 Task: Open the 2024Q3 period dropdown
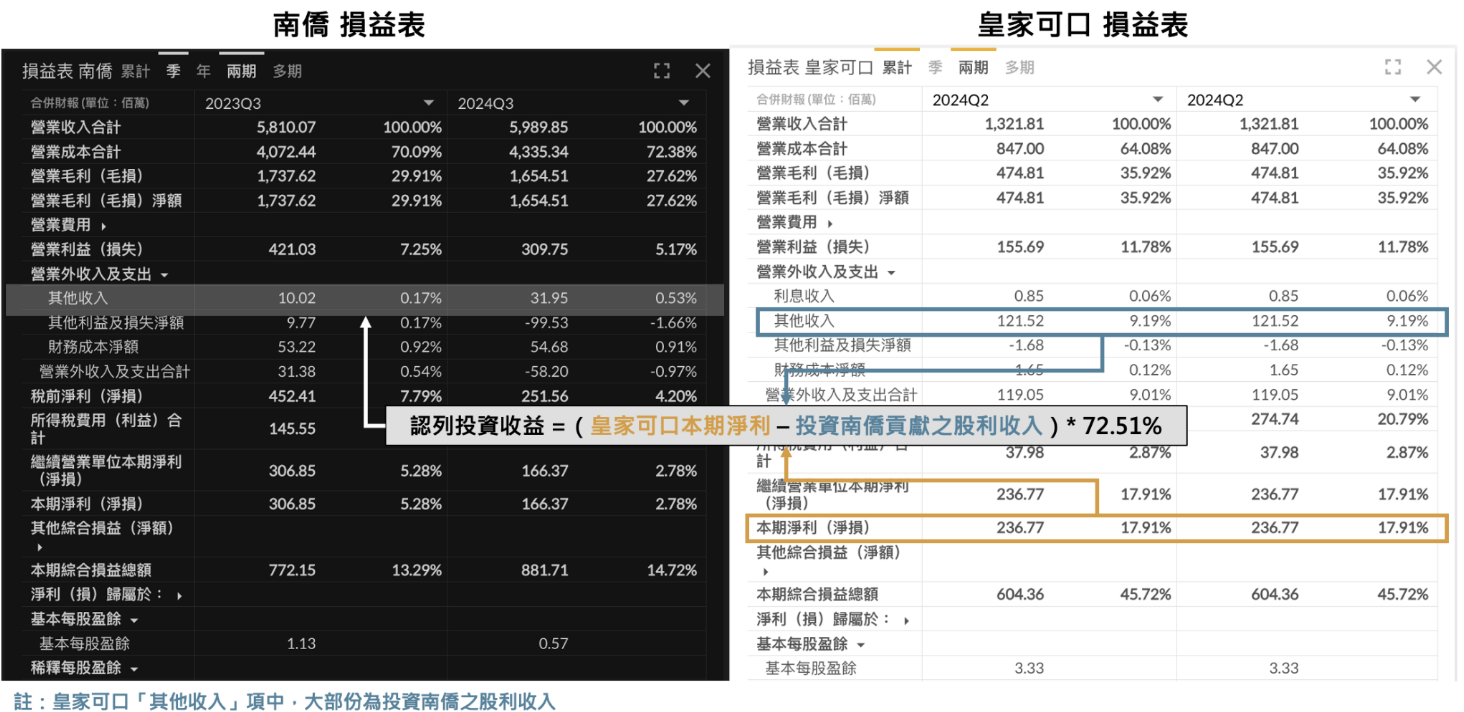684,103
